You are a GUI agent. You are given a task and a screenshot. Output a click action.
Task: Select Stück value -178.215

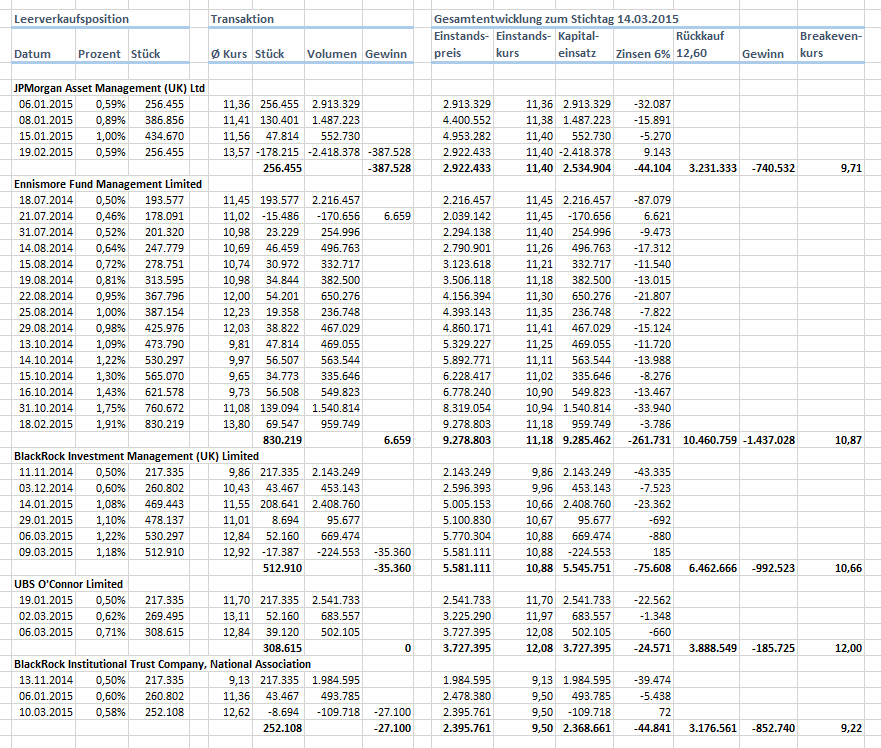click(278, 152)
